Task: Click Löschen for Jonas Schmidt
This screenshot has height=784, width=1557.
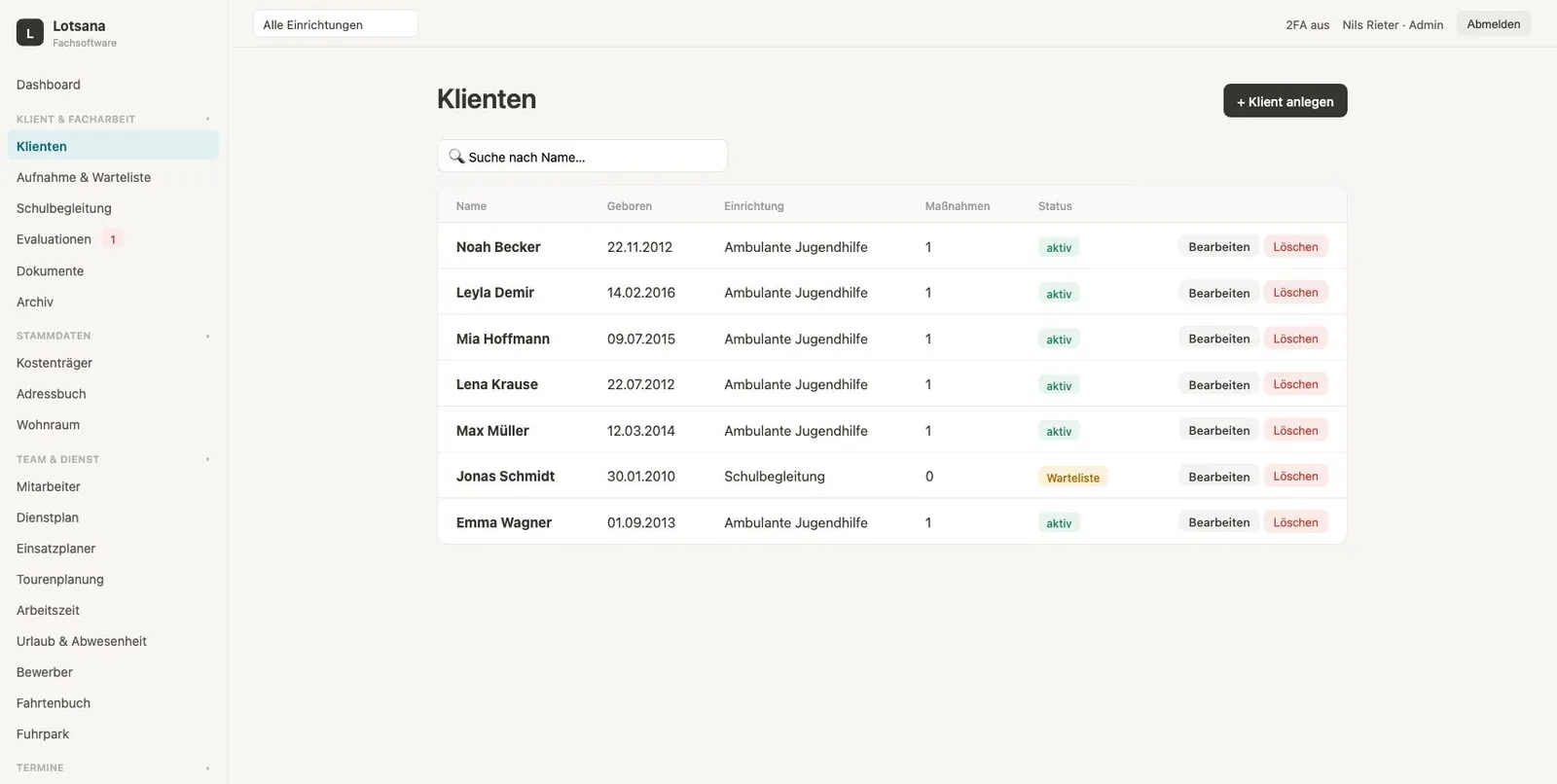Action: 1295,477
